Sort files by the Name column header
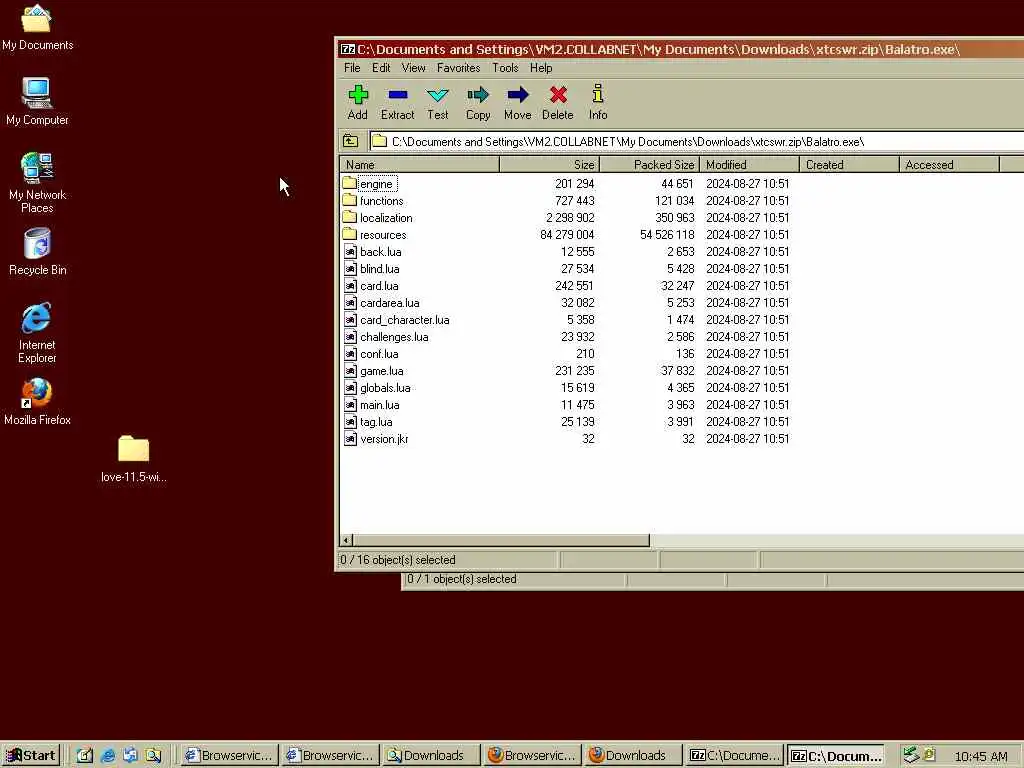The width and height of the screenshot is (1024, 768). coord(419,165)
